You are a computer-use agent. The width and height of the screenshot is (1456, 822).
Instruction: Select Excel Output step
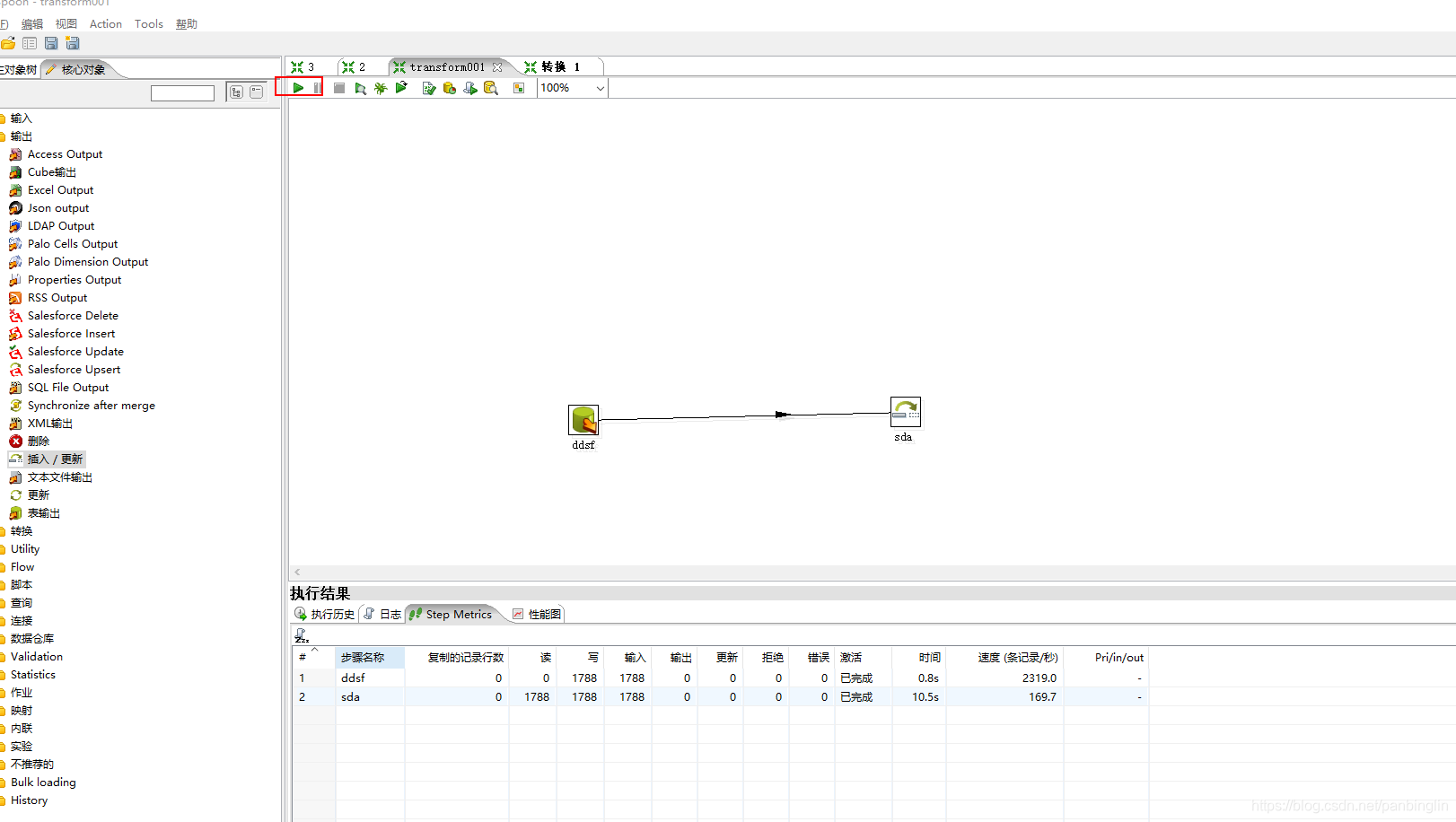click(60, 190)
